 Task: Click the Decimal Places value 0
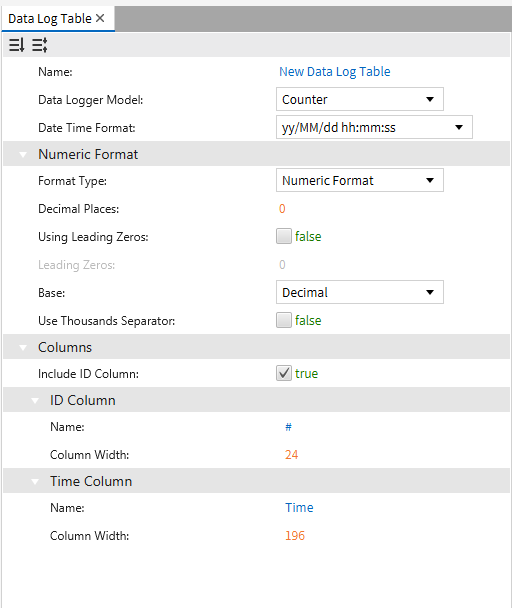coord(282,209)
